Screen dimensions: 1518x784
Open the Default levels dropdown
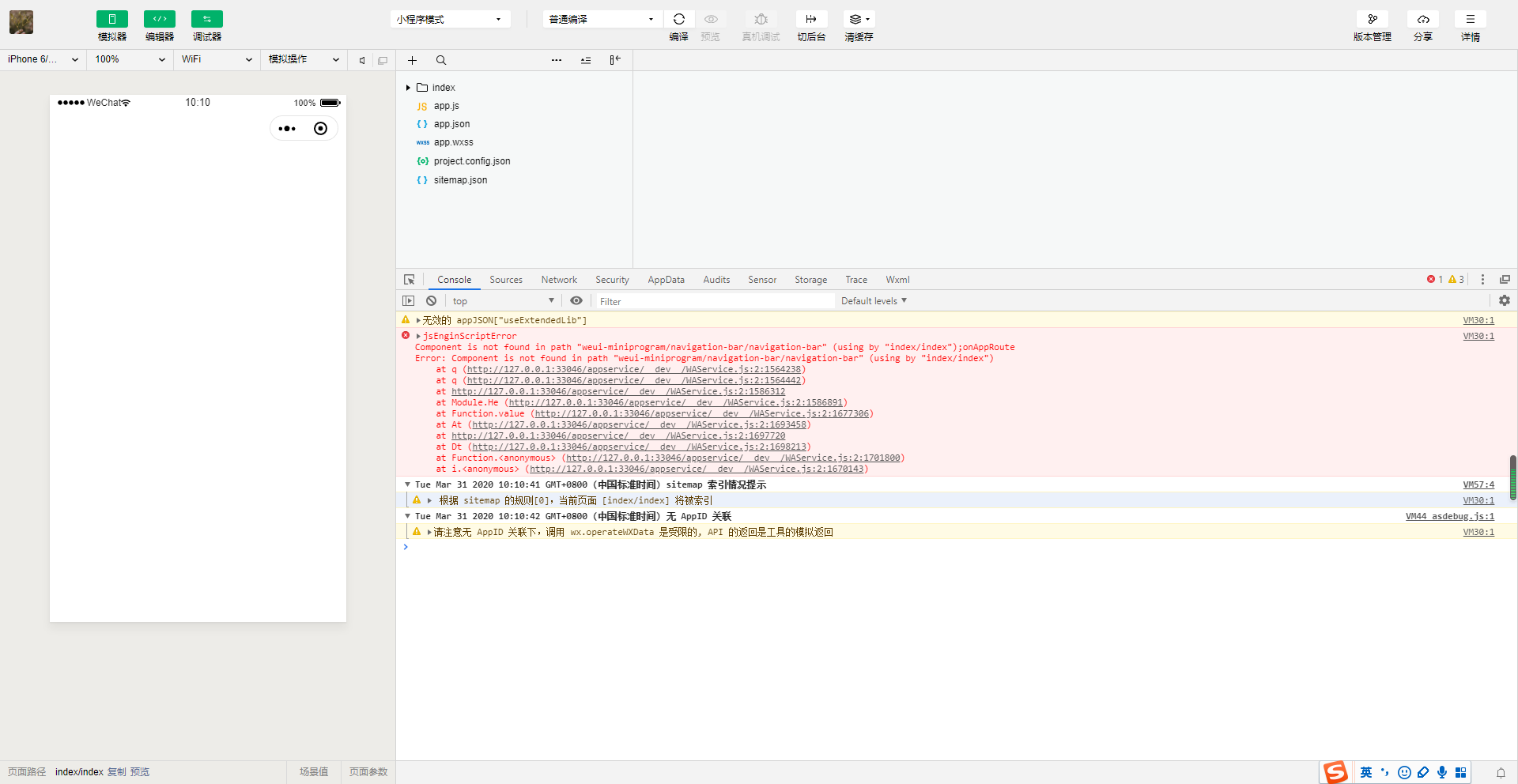tap(874, 301)
